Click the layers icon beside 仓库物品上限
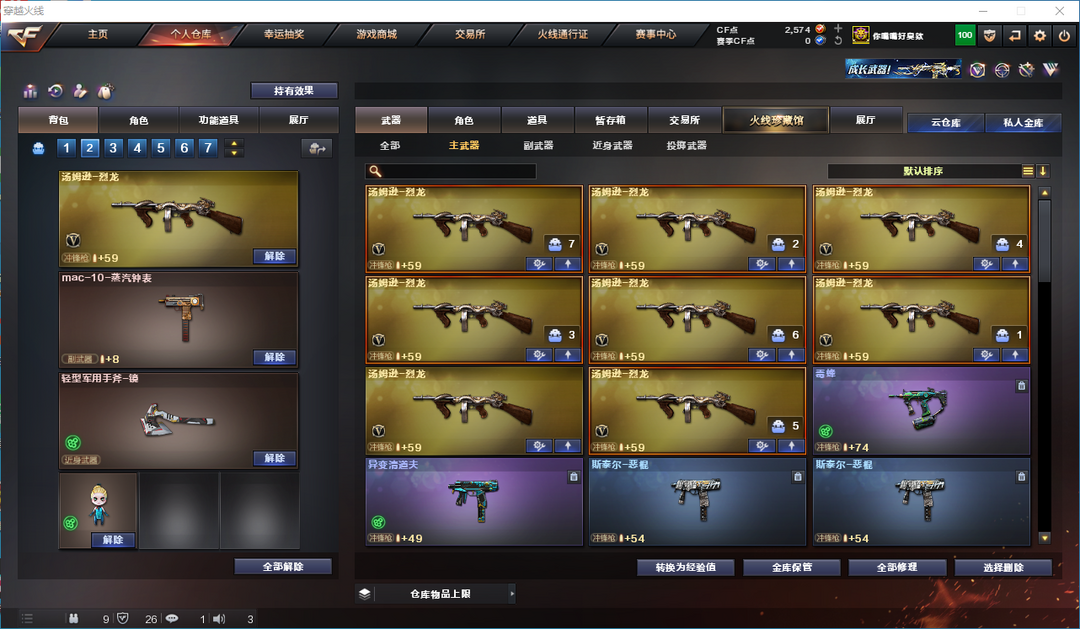1080x629 pixels. tap(364, 593)
